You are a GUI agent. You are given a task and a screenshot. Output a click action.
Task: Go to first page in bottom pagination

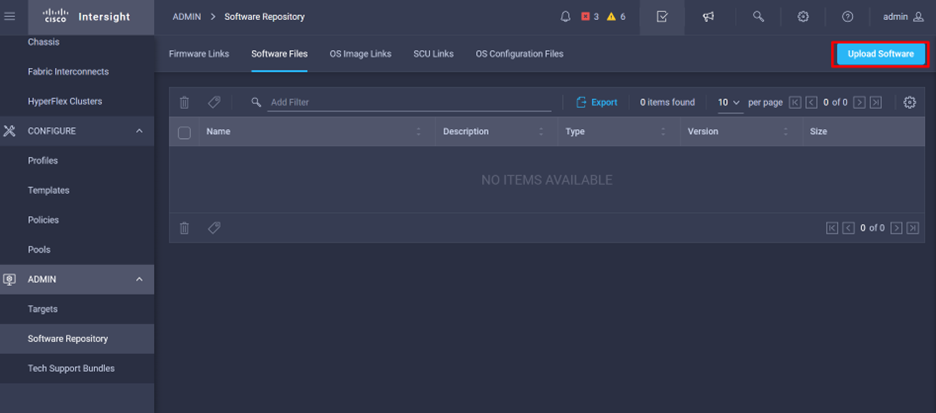coord(832,228)
